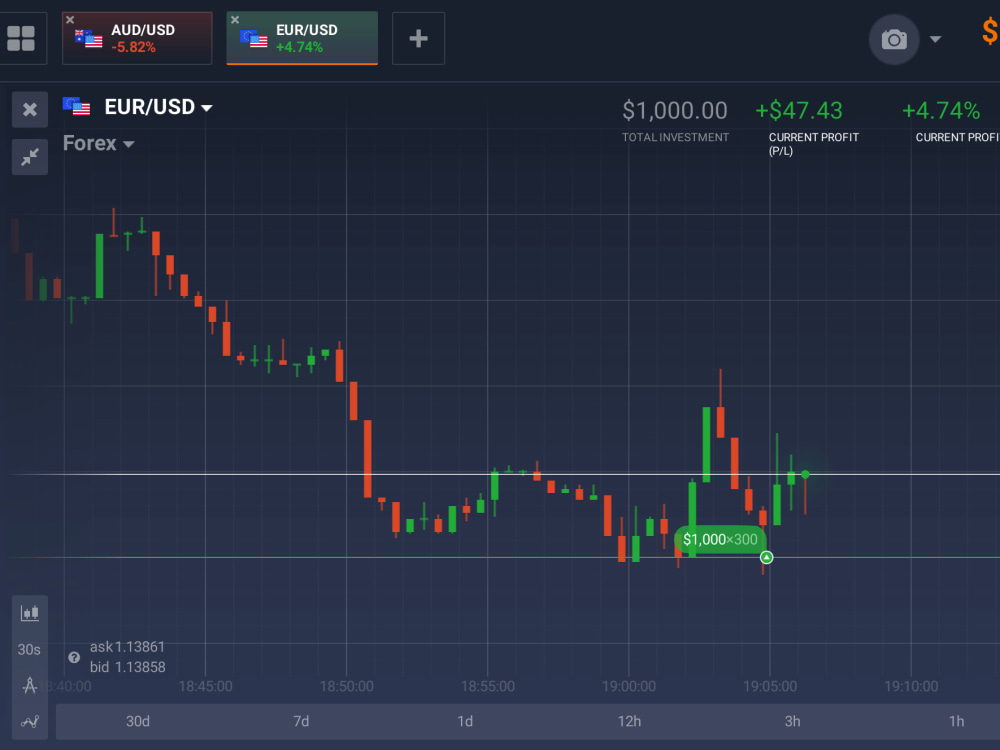Add a new asset tab with plus button

coord(418,38)
